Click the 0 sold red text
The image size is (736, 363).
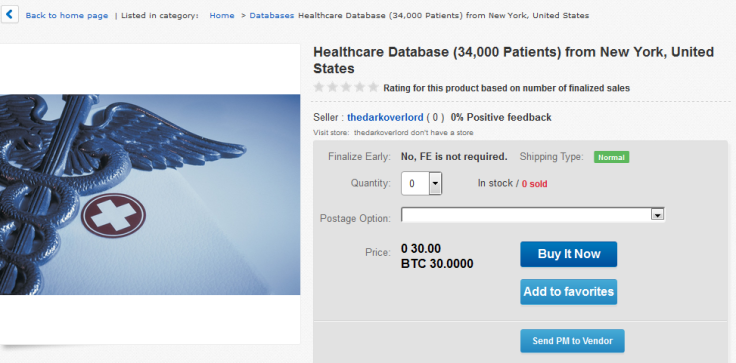point(534,184)
